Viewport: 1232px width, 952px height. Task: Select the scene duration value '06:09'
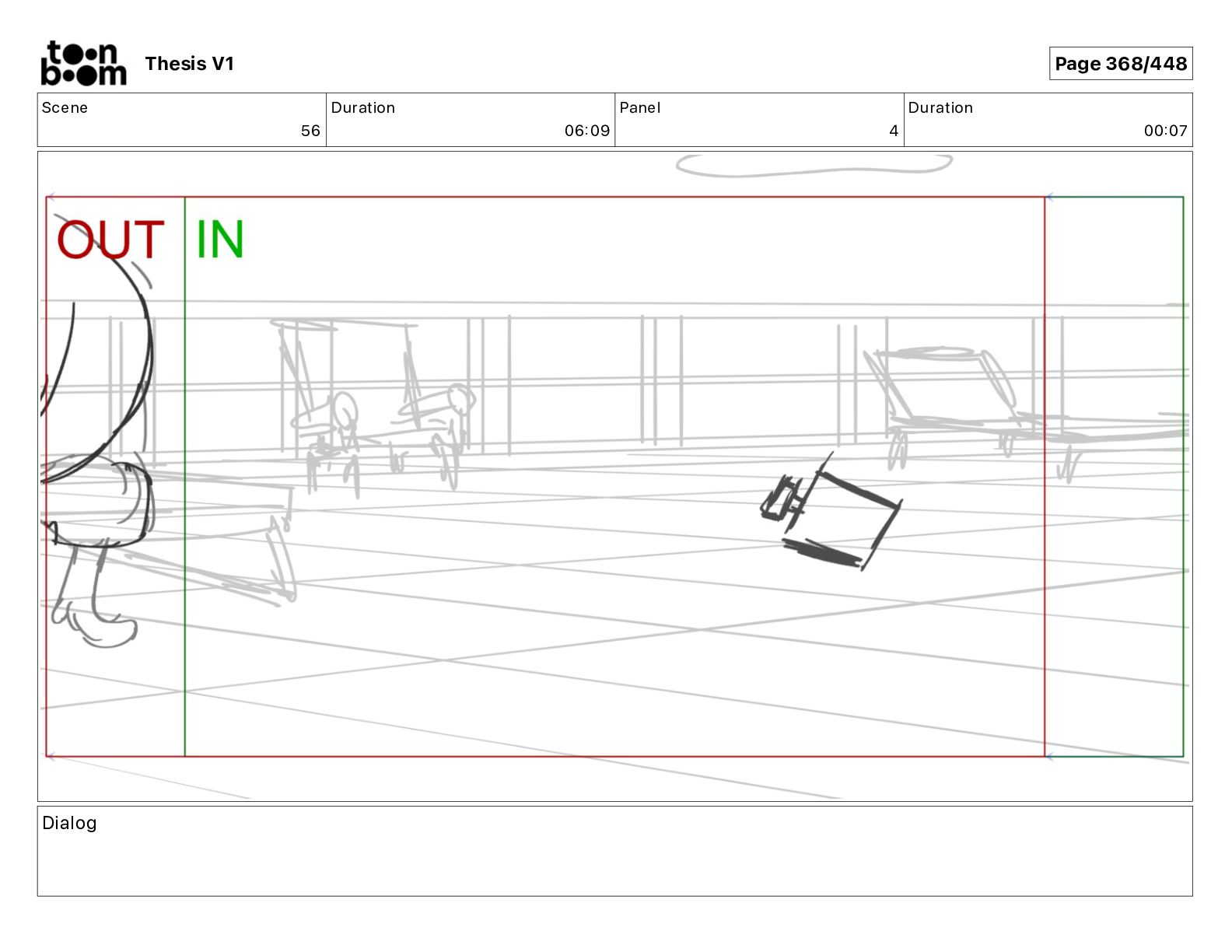click(x=587, y=131)
